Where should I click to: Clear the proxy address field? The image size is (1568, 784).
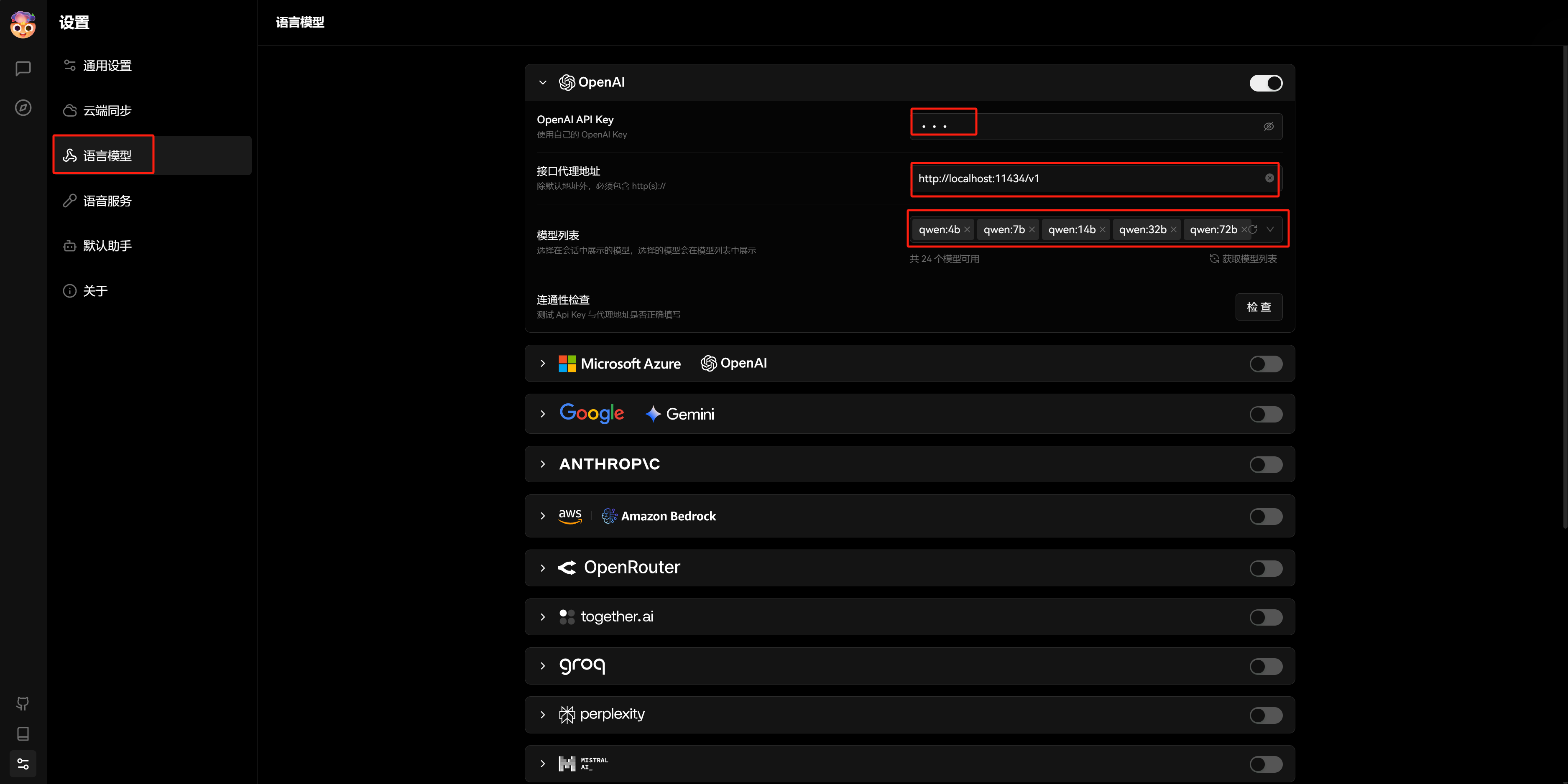point(1269,178)
